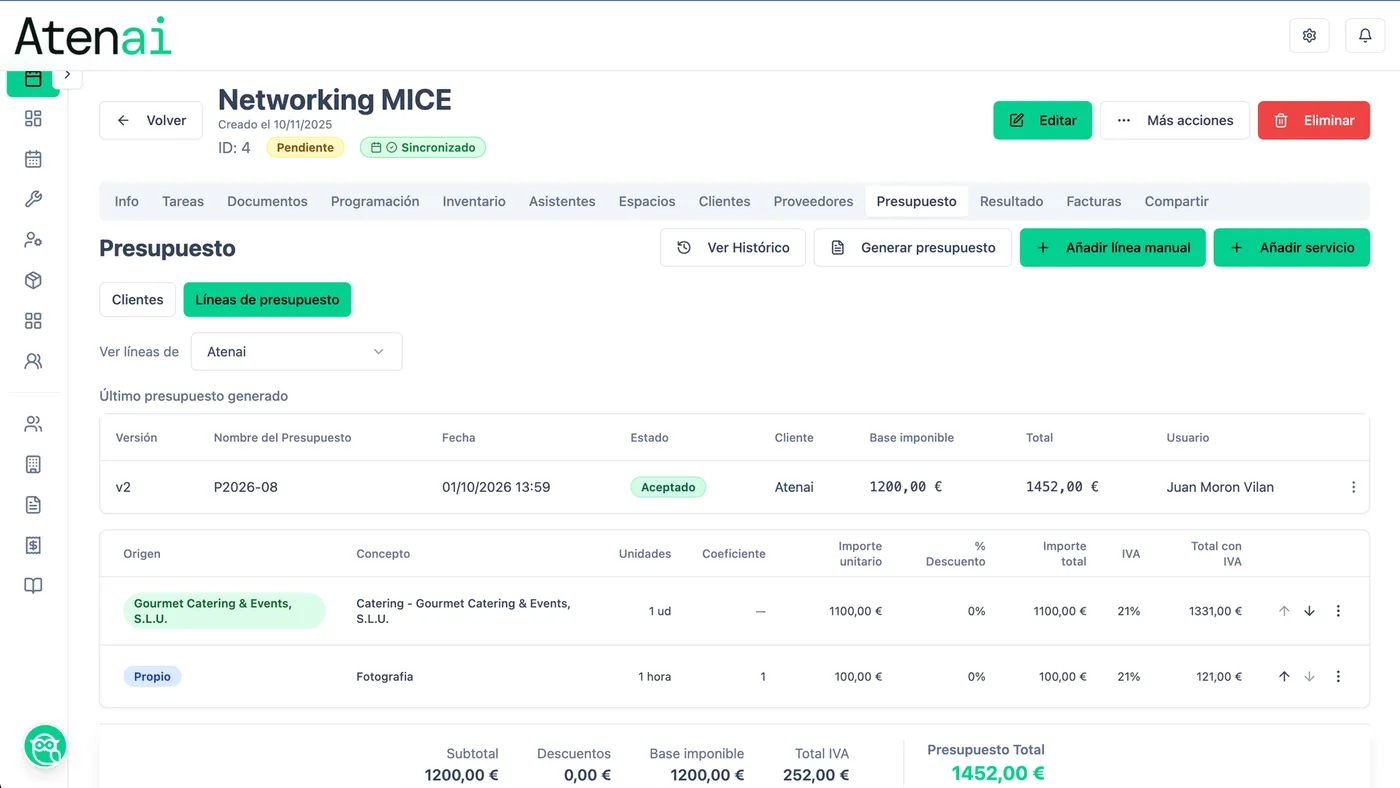Select the Espacios tab
Viewport: 1400px width, 788px height.
[647, 201]
